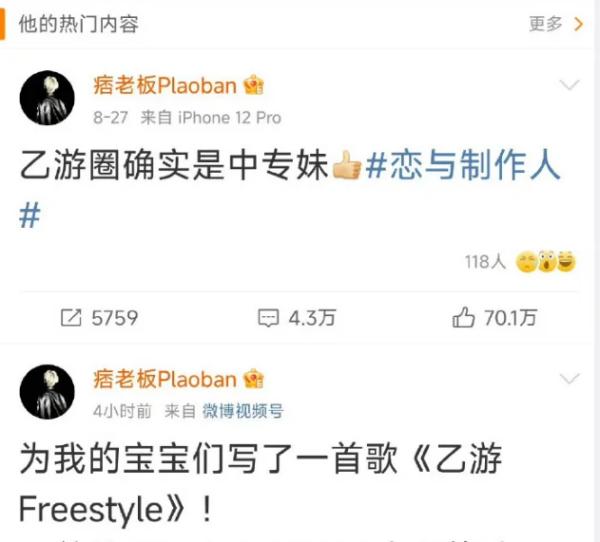Screen dimensions: 600x542
Task: Click the crown badge beside second username
Action: 254,379
